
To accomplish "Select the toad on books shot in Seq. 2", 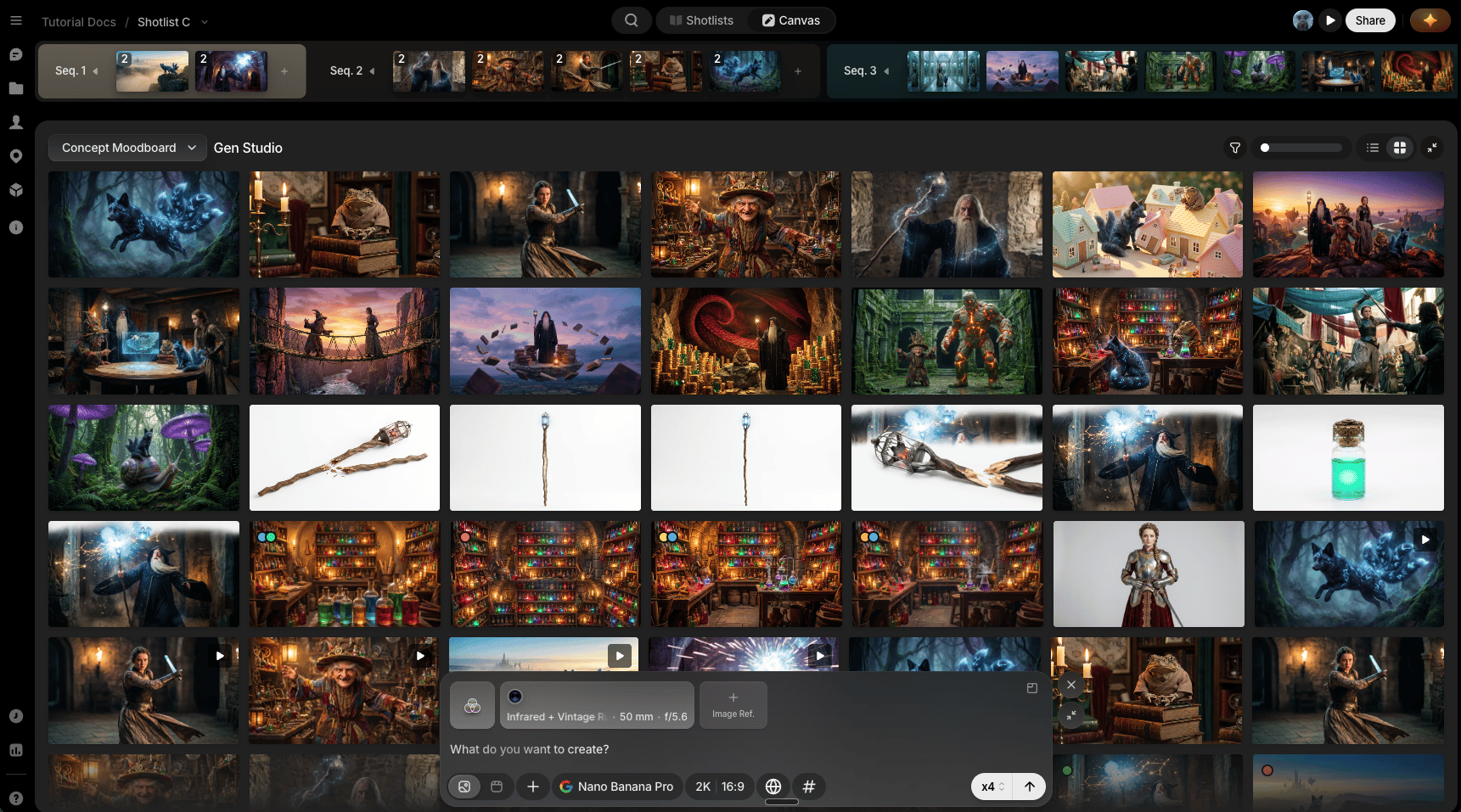I will [666, 71].
